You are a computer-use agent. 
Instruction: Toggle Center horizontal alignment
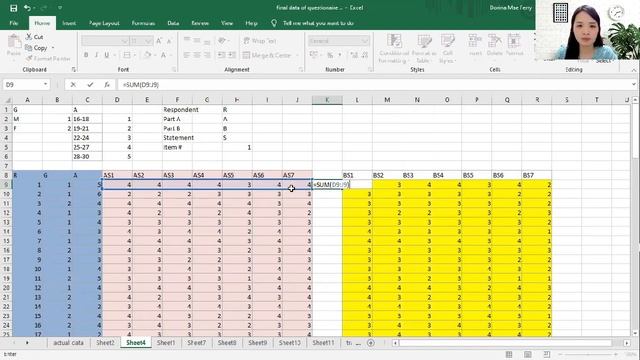coord(197,55)
